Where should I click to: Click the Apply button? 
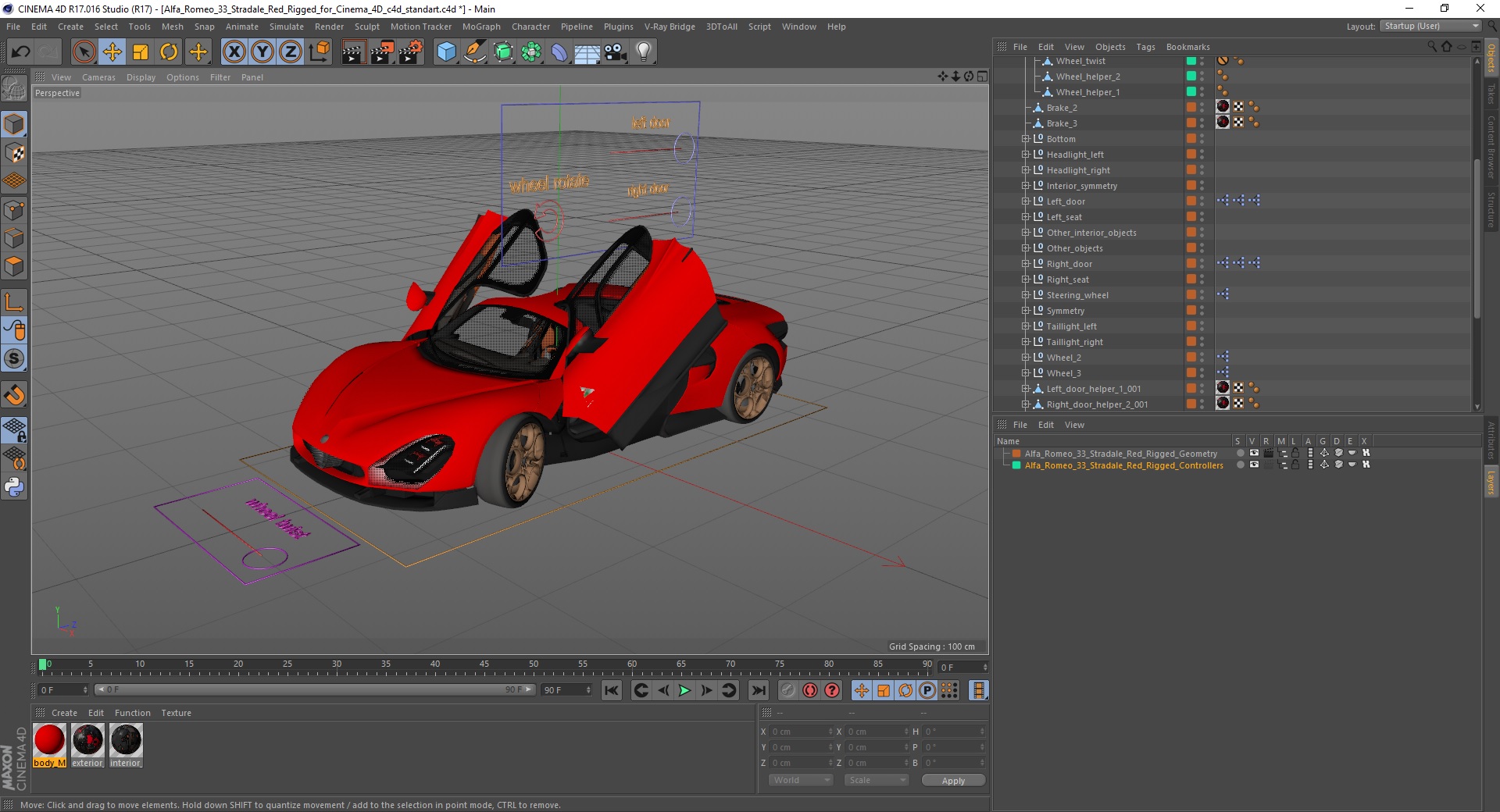click(x=953, y=780)
